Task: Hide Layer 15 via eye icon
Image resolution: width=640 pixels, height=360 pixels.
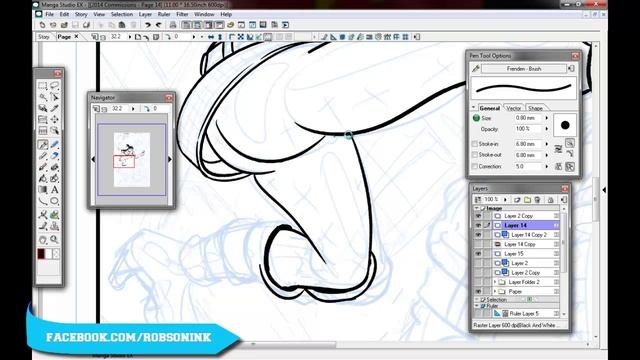Action: click(x=478, y=253)
